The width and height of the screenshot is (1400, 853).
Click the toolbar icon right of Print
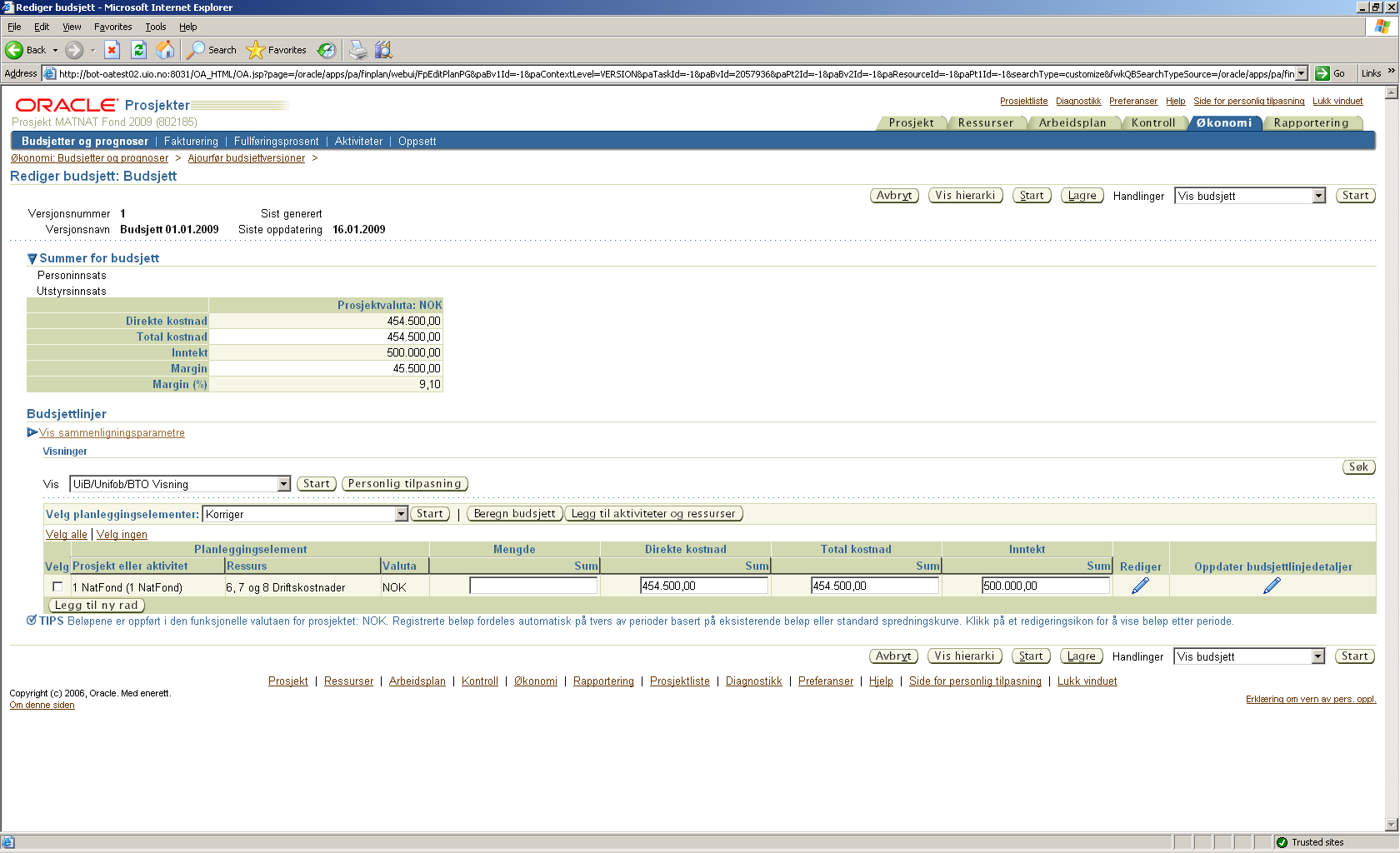(x=383, y=50)
